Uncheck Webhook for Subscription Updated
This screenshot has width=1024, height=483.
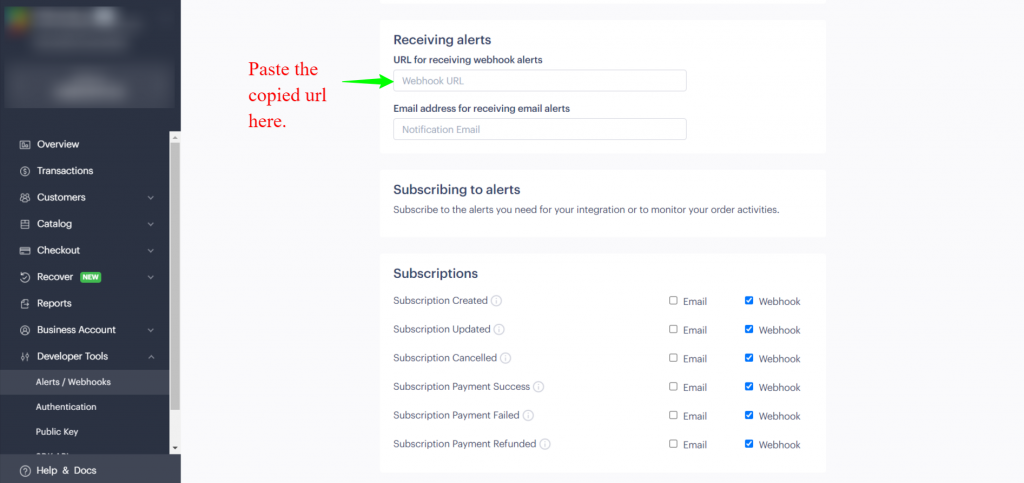tap(749, 330)
